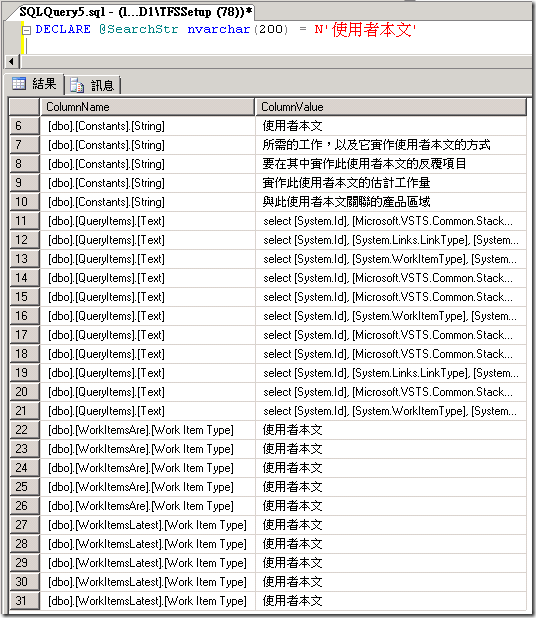Click the @SearchStr variable in the query

point(138,29)
